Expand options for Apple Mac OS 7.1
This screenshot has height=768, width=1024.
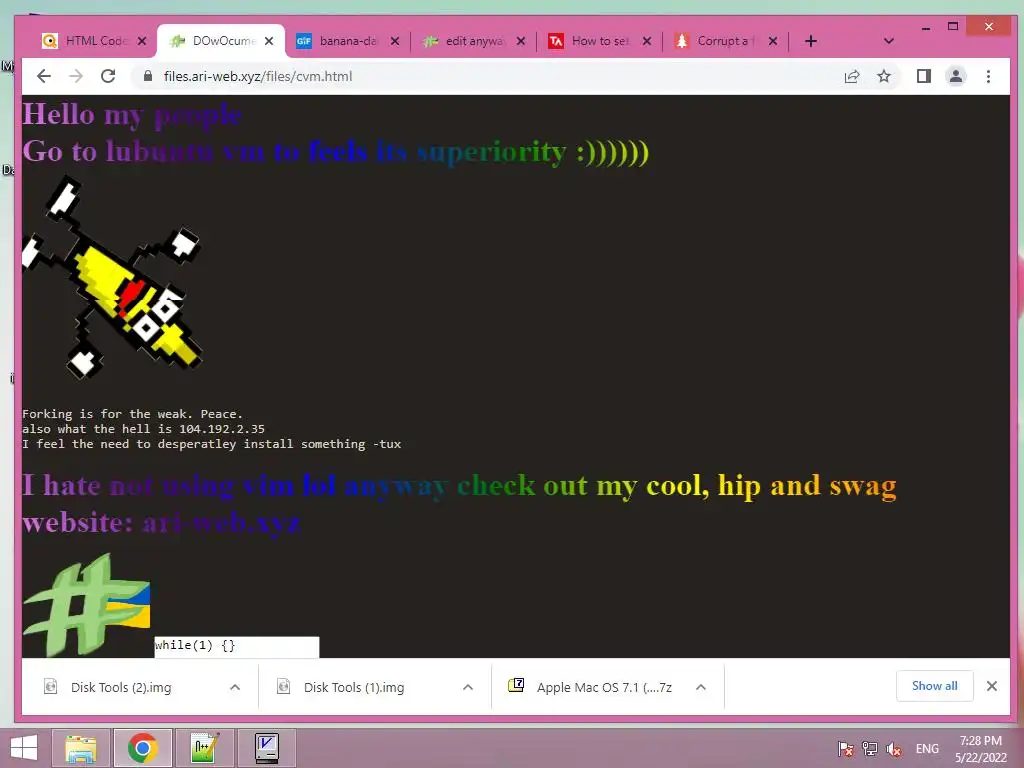(x=701, y=687)
